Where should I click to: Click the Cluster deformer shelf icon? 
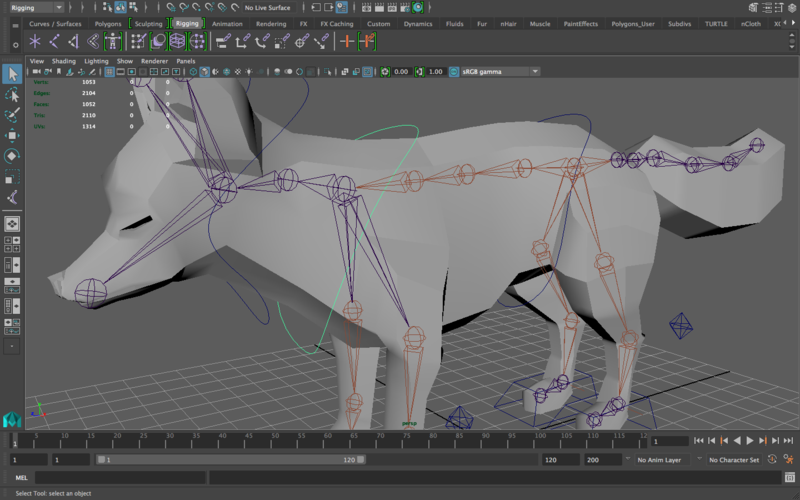click(197, 41)
